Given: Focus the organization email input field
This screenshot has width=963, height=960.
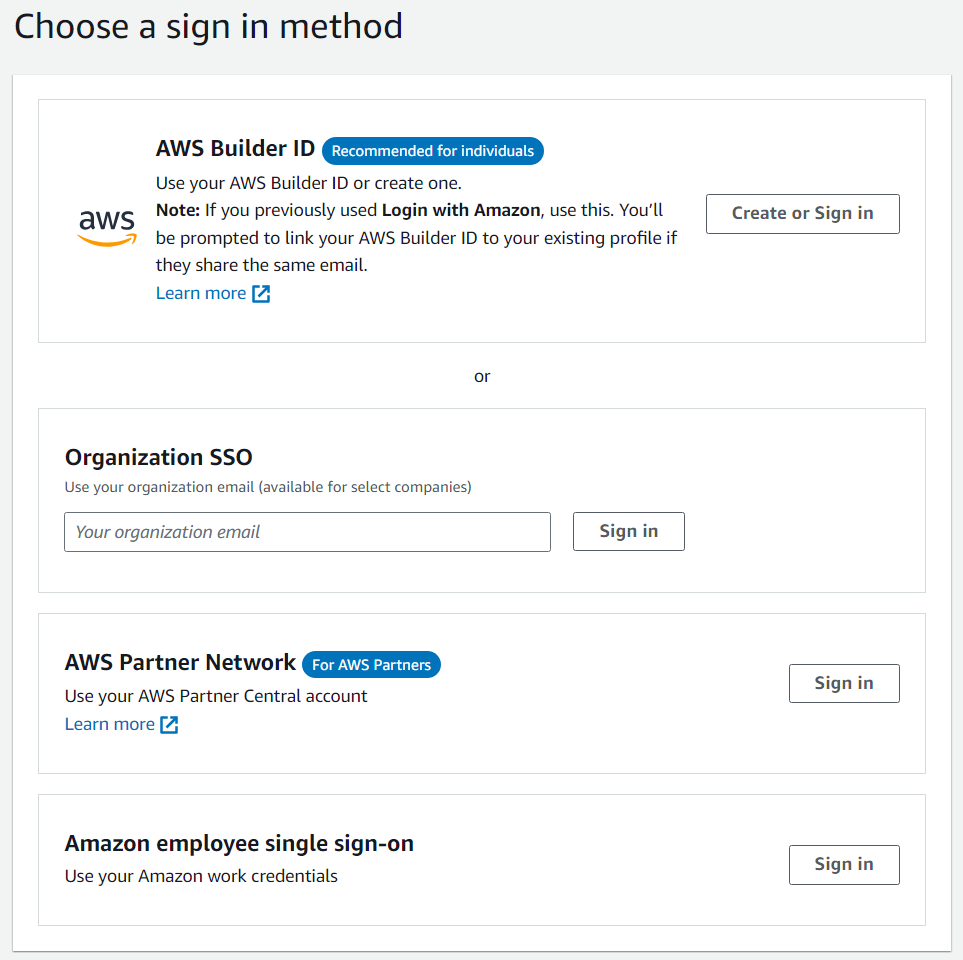Looking at the screenshot, I should 307,532.
